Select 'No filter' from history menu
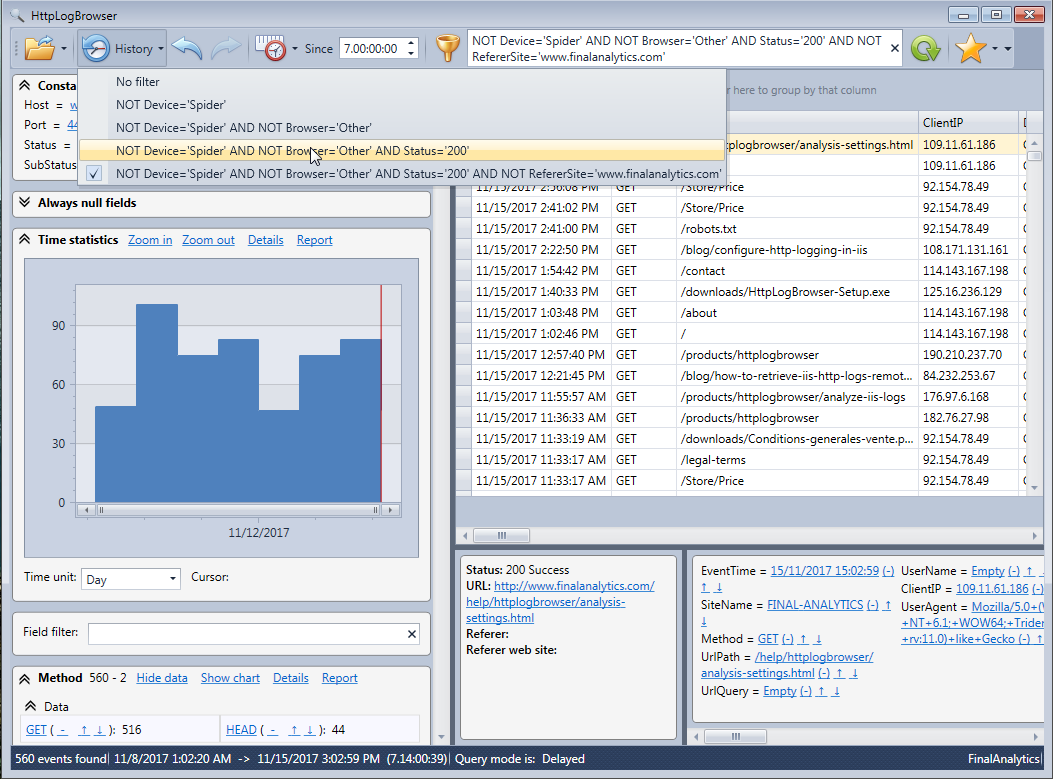This screenshot has width=1053, height=779. [402, 82]
